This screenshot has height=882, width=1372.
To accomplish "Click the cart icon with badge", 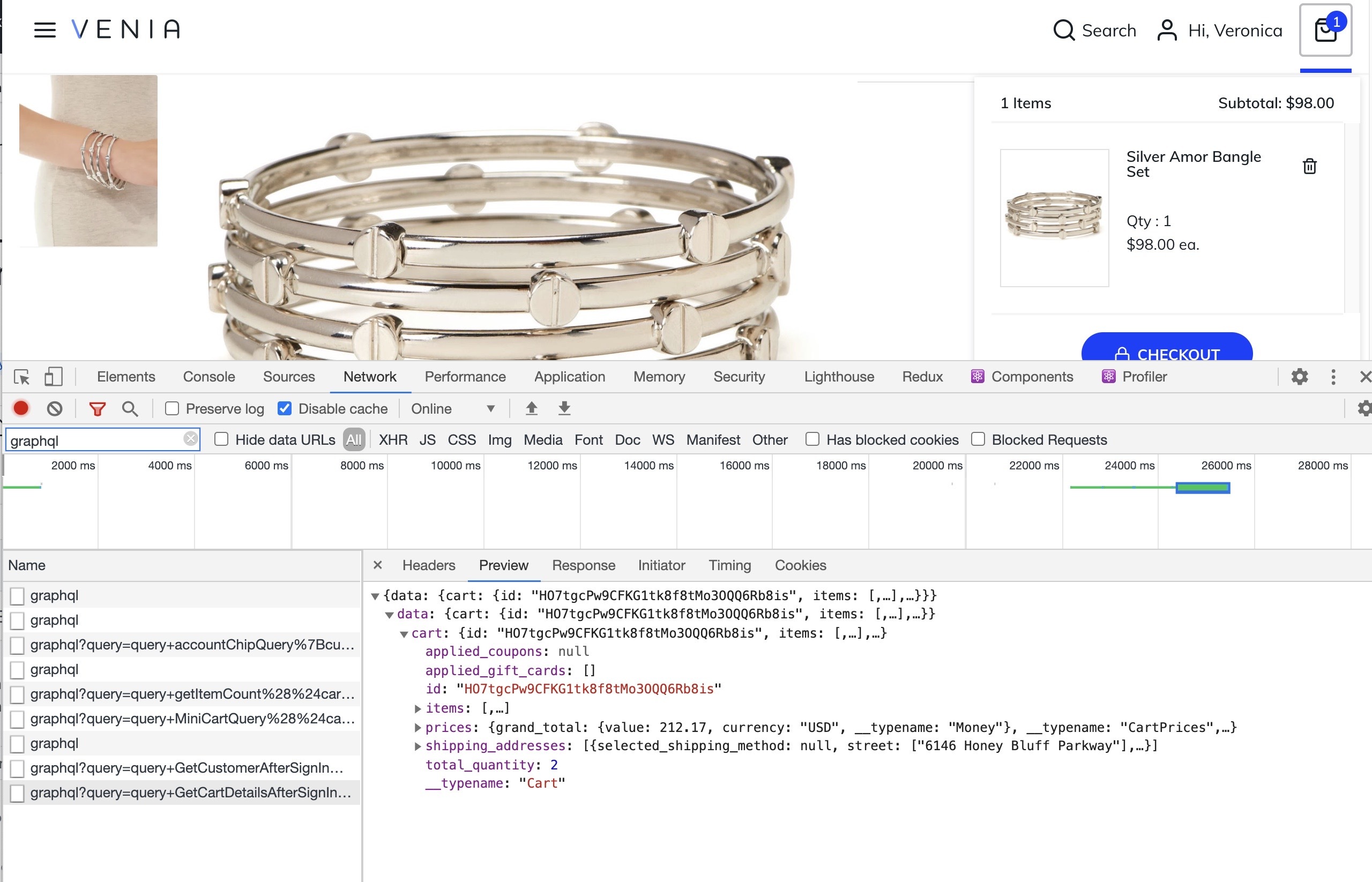I will (1326, 29).
